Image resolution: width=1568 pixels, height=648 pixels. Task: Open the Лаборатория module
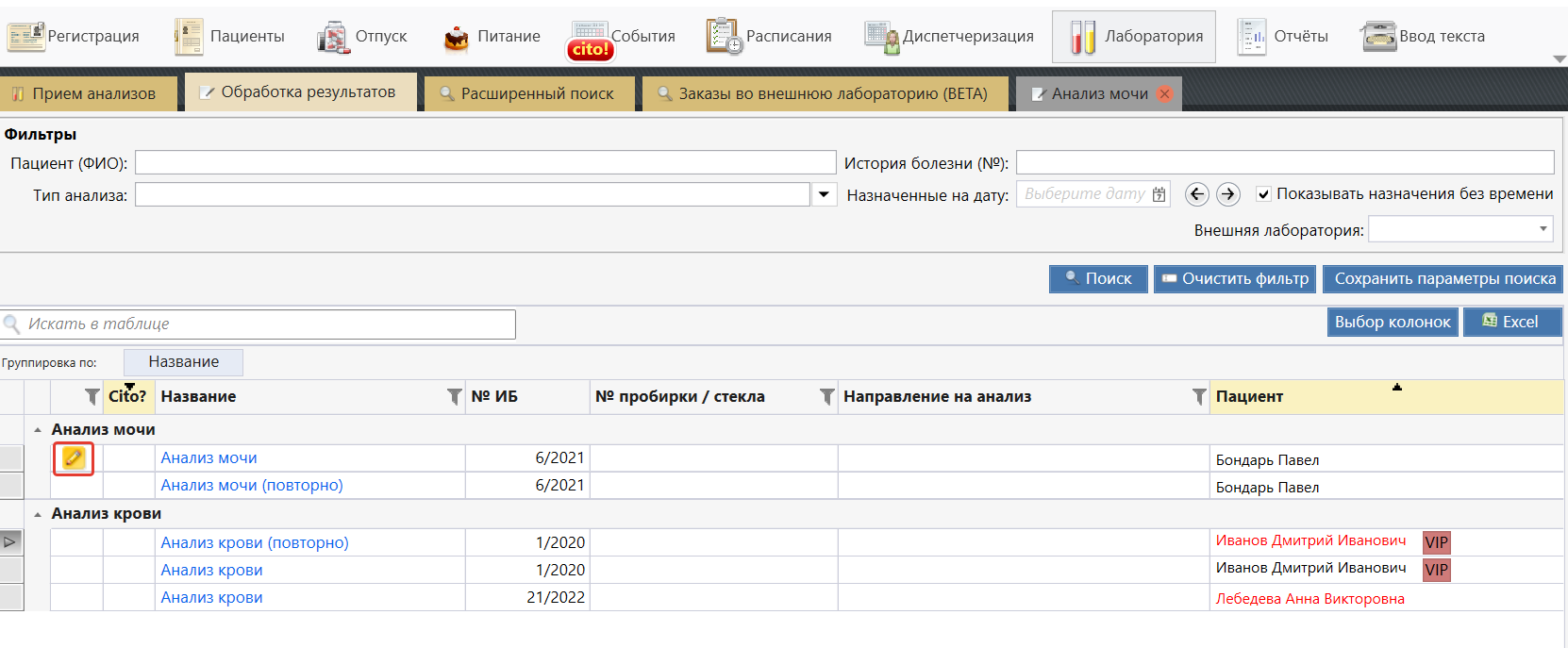[1133, 37]
